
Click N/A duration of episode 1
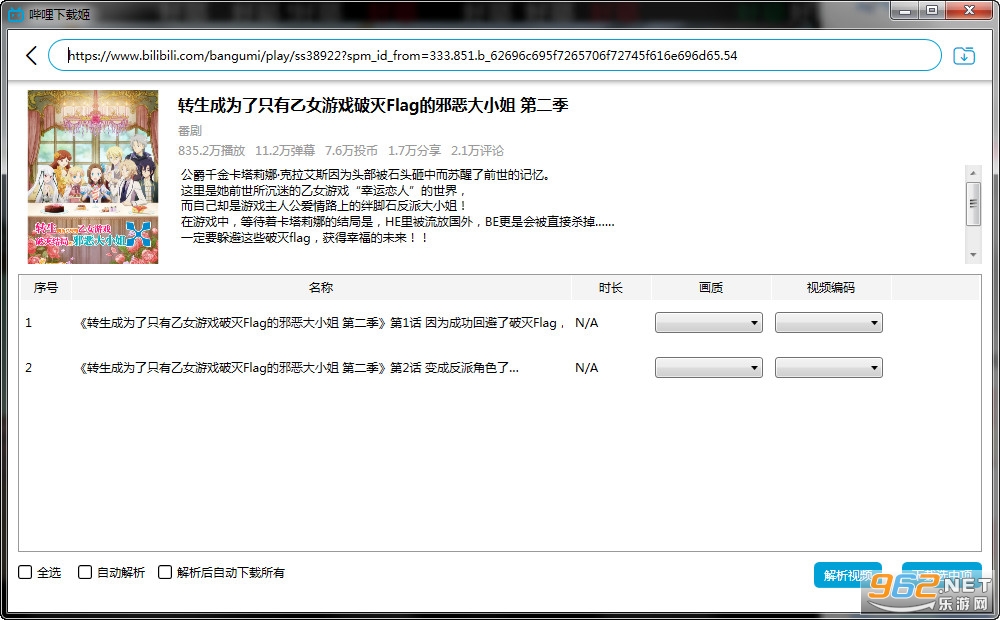click(587, 323)
